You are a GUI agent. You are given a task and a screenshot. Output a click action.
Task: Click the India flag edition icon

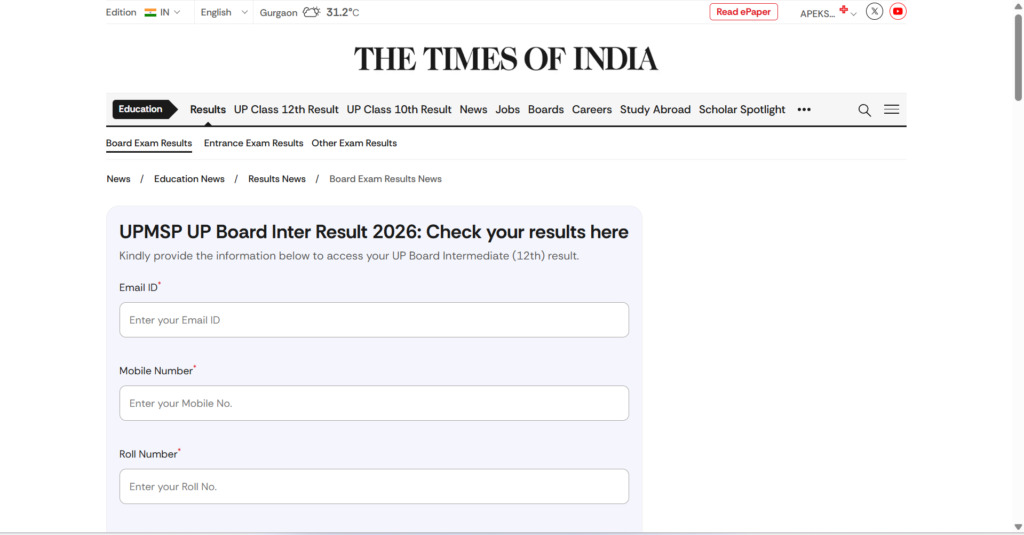150,12
